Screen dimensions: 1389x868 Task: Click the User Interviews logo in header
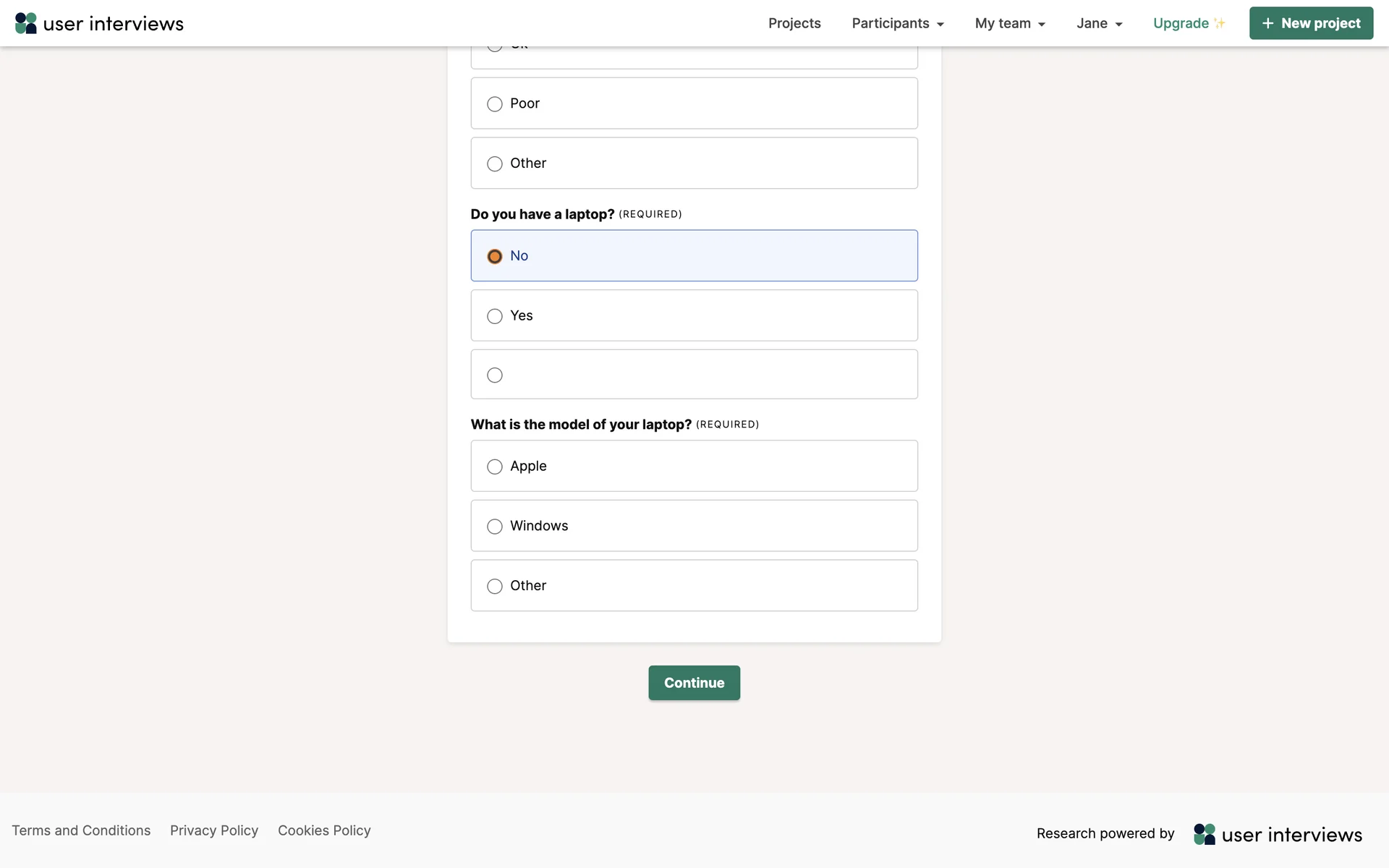[x=99, y=23]
